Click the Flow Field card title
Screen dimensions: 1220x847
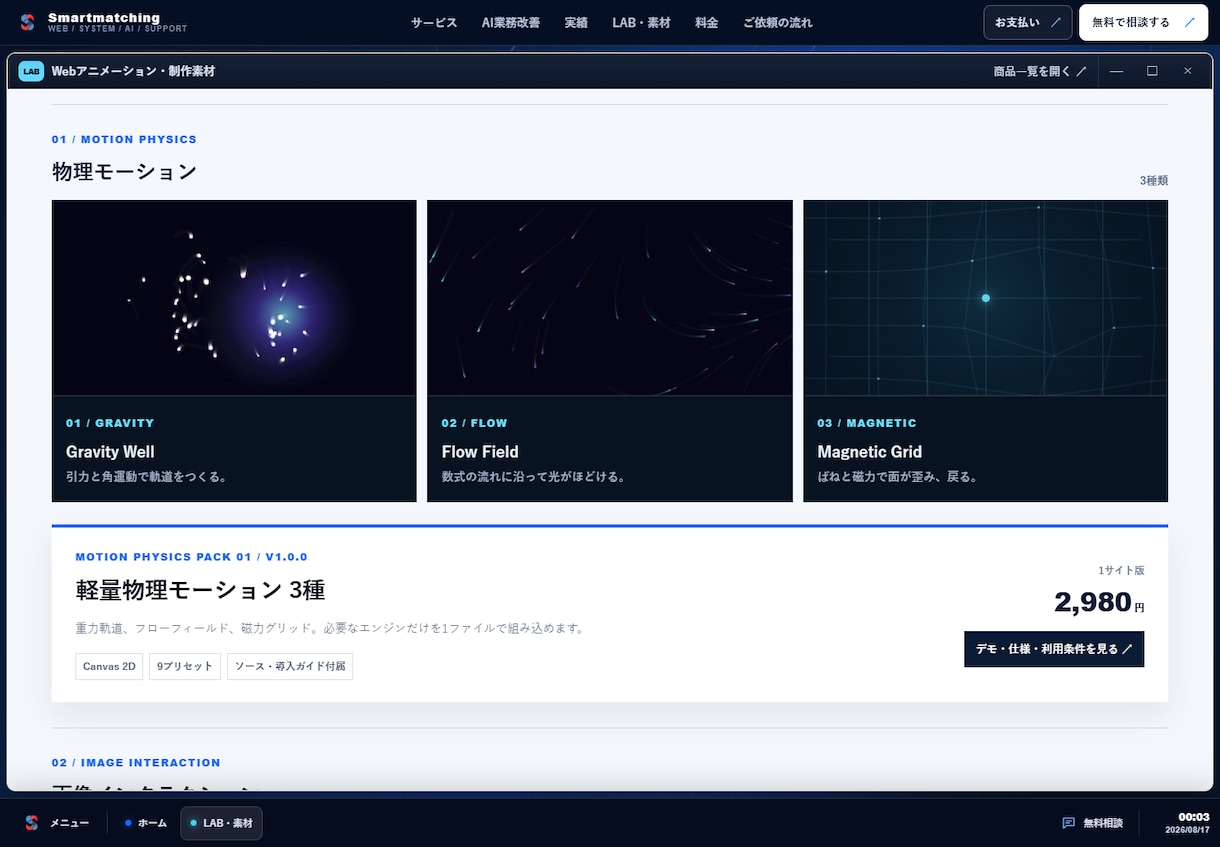pos(480,452)
